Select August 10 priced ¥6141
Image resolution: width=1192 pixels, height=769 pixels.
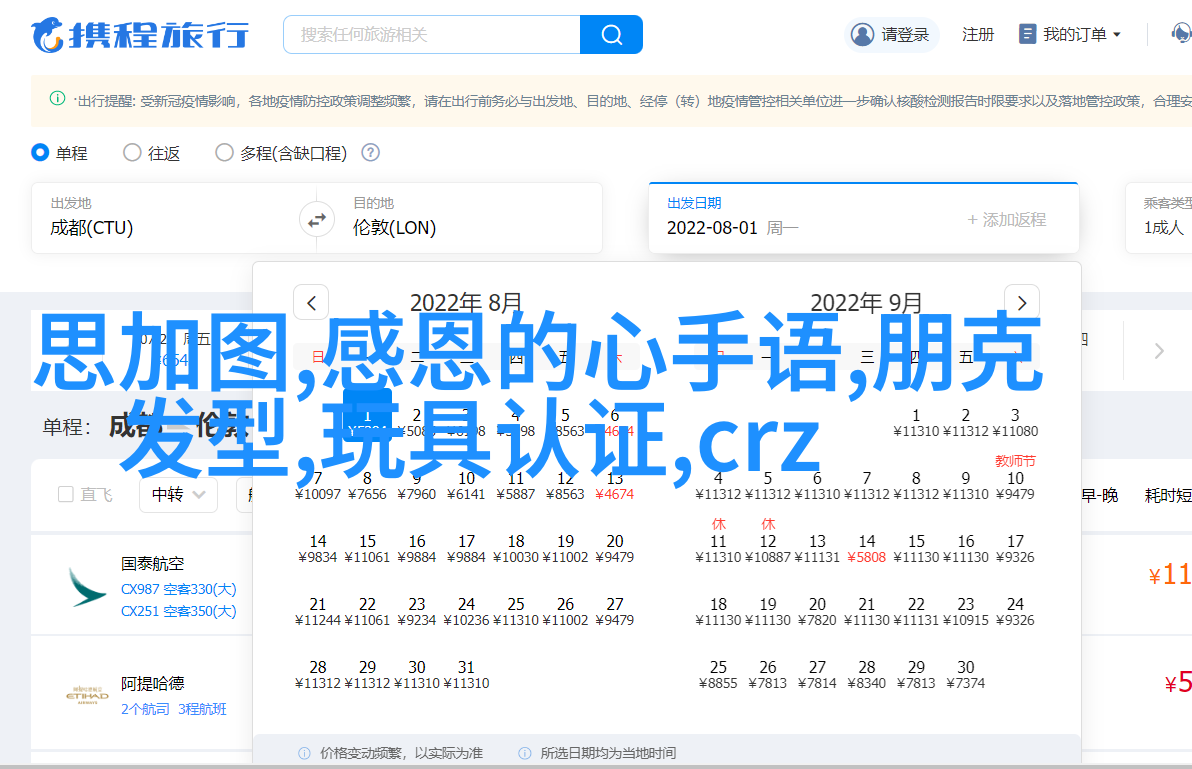tap(466, 486)
